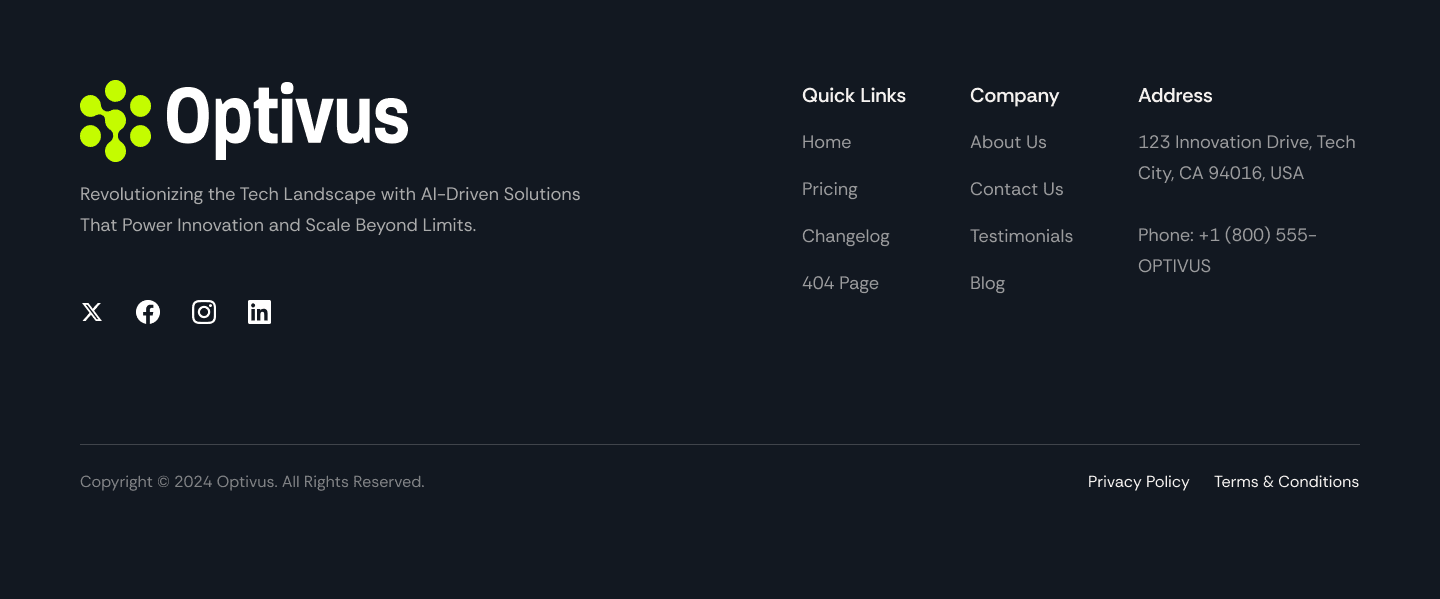Open the X (Twitter) social icon
The width and height of the screenshot is (1440, 599).
point(91,311)
